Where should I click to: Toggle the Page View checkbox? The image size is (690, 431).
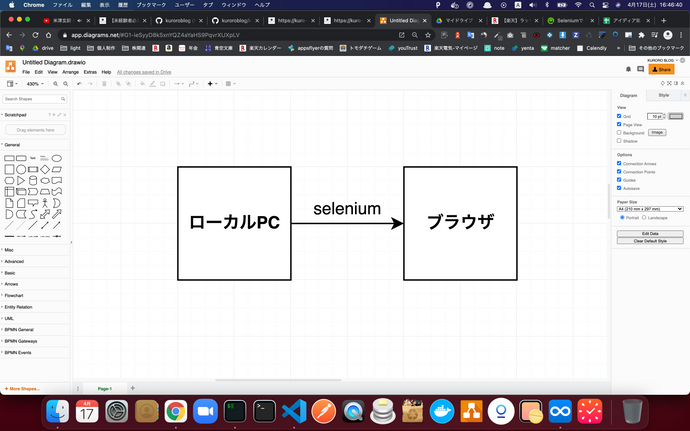[619, 124]
